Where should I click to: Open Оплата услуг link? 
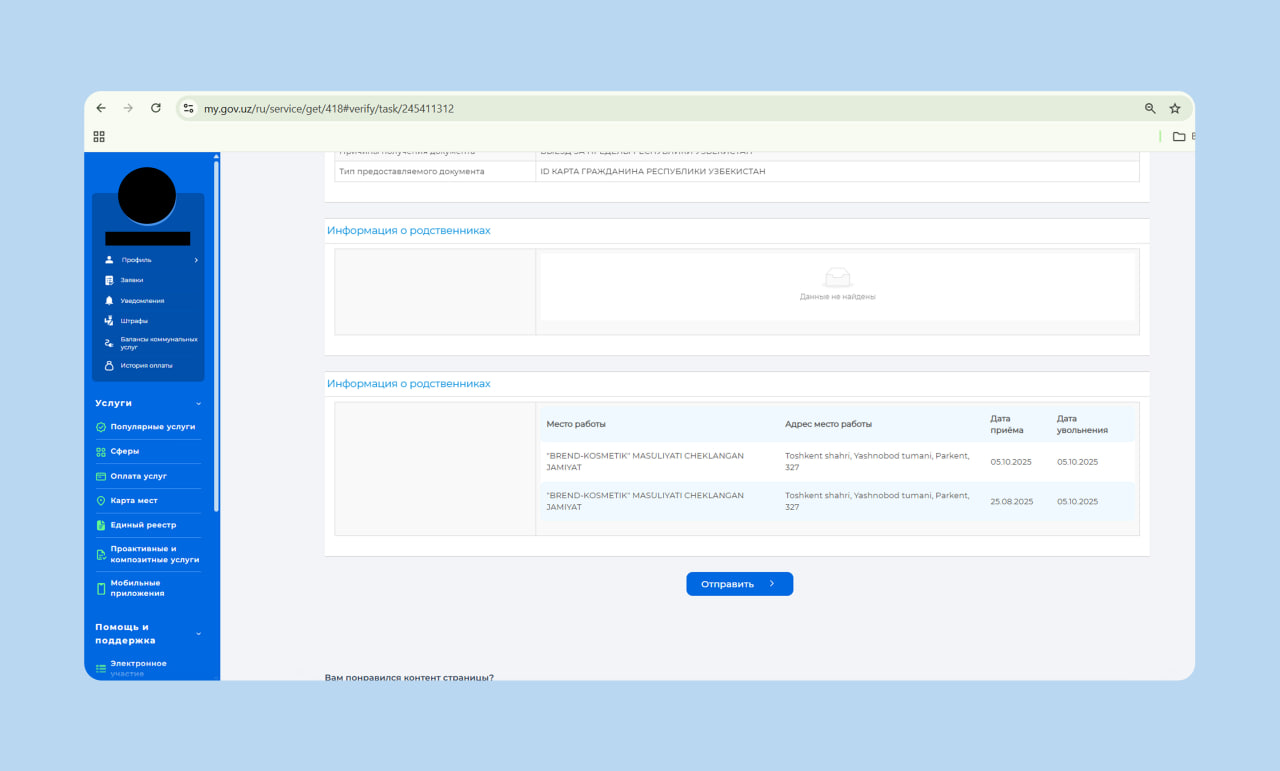[138, 476]
